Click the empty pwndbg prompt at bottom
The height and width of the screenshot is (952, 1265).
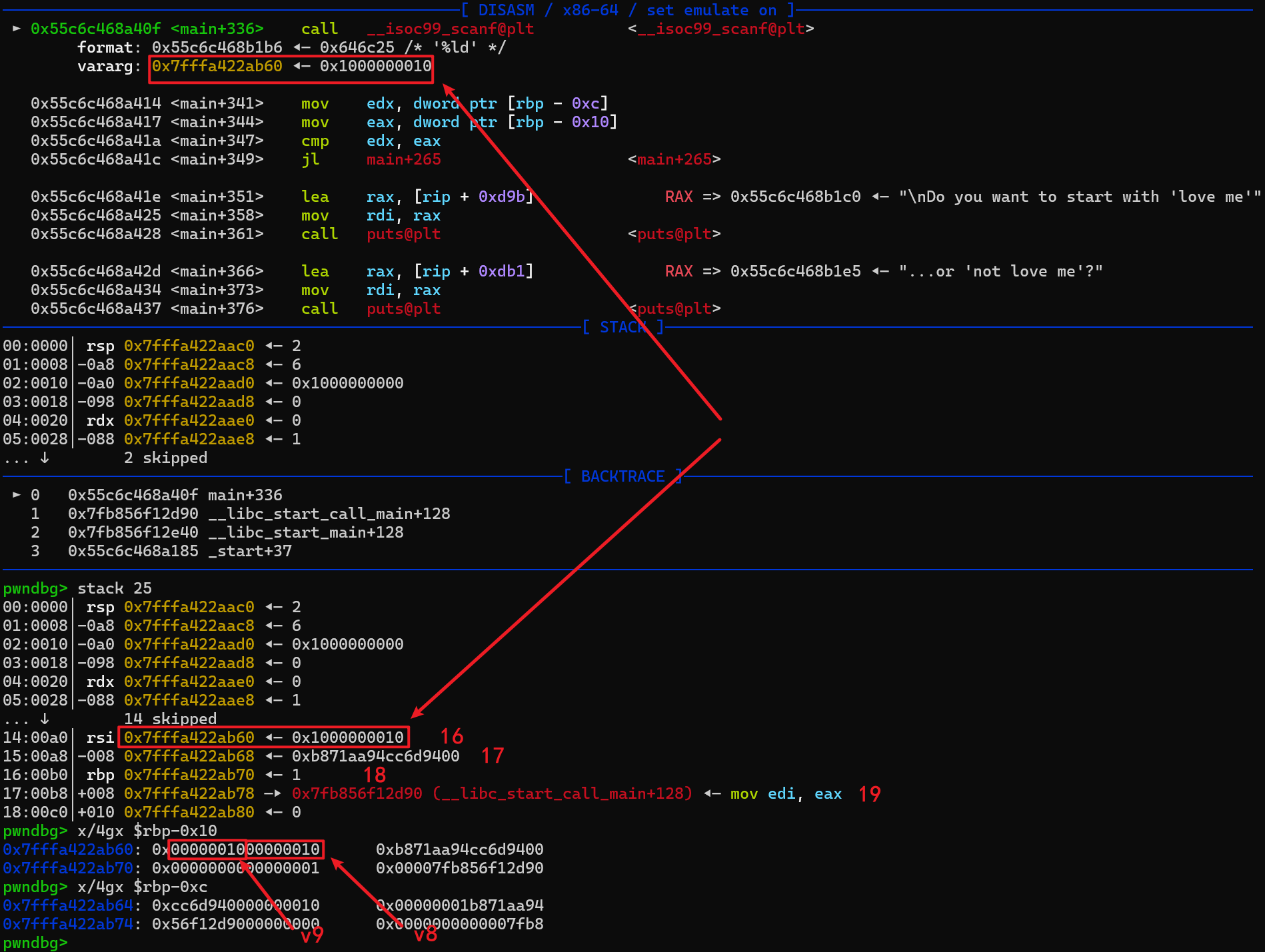(35, 943)
